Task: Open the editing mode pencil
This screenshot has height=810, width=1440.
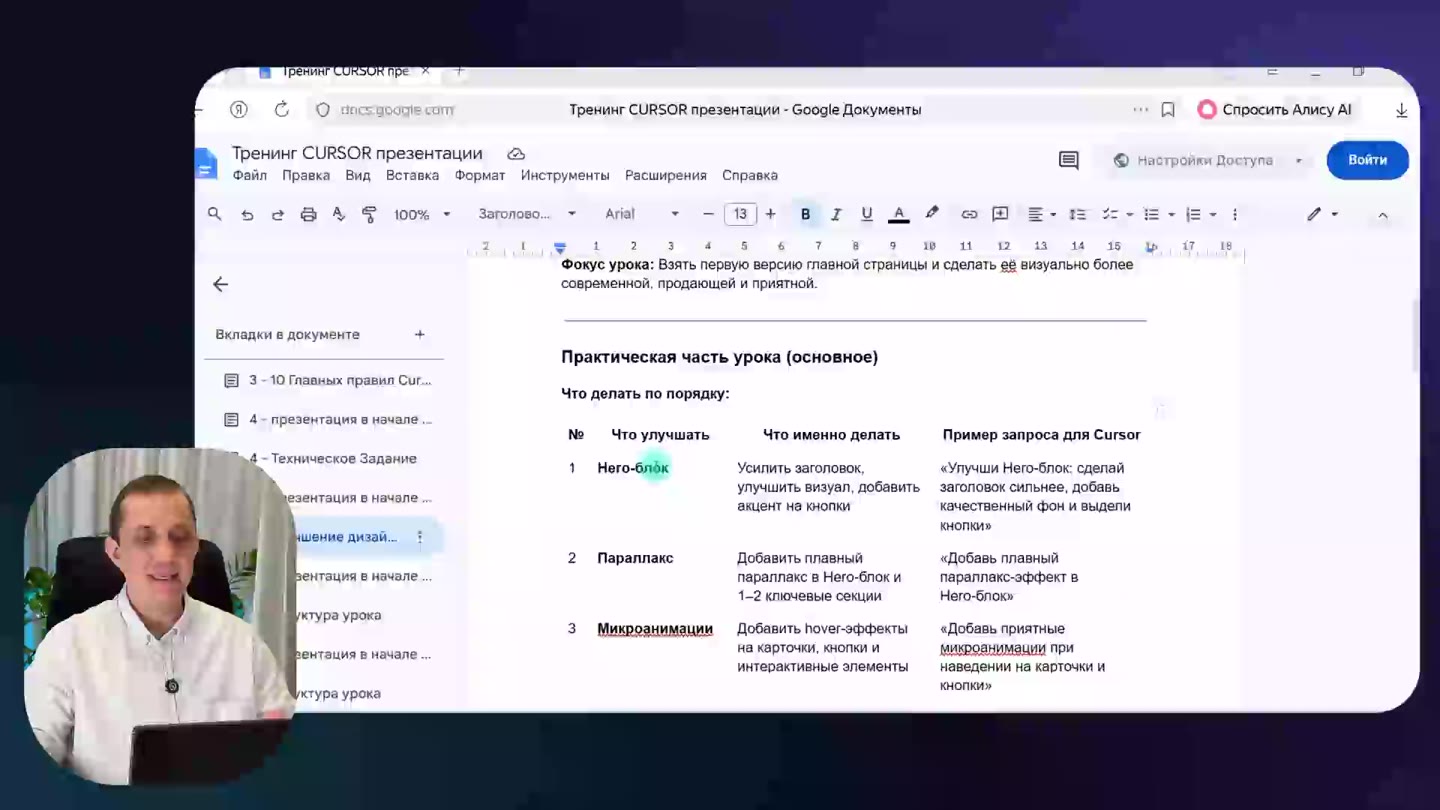Action: [x=1314, y=214]
